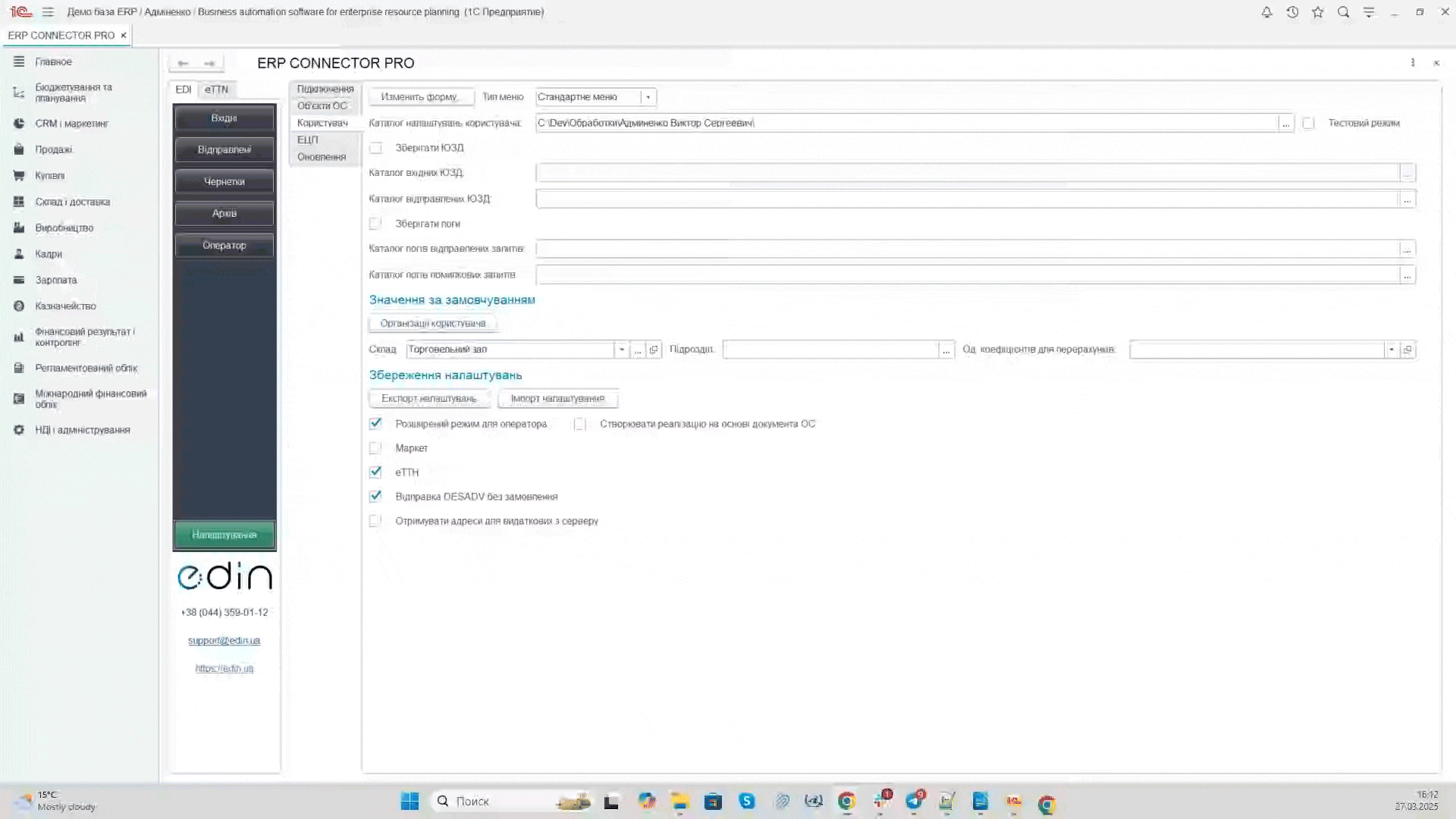Open the notifications bell icon
The height and width of the screenshot is (819, 1456).
(1266, 12)
